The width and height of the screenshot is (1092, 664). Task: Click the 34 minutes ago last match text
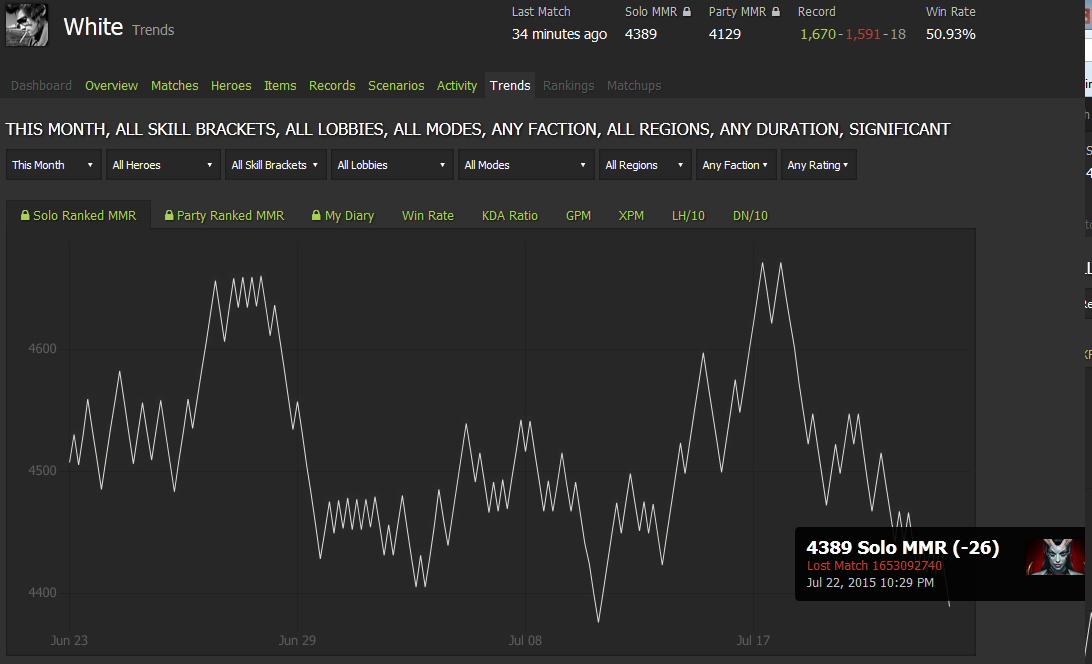tap(559, 34)
